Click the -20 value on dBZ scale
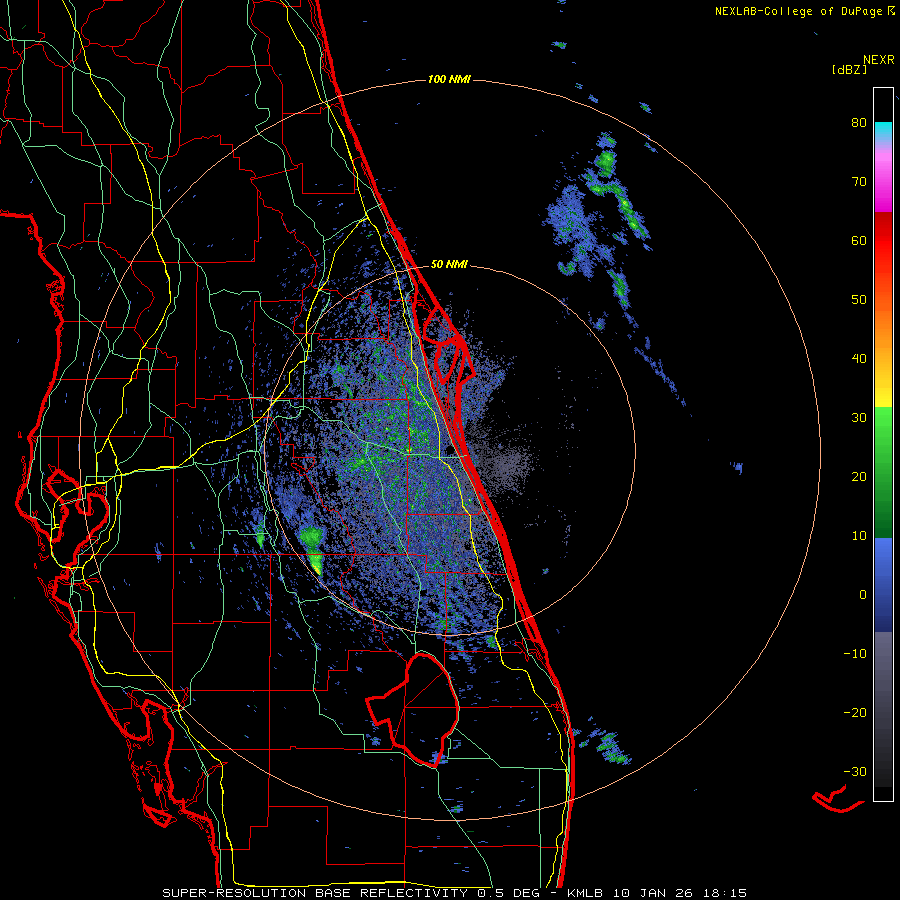The image size is (900, 900). [x=855, y=712]
